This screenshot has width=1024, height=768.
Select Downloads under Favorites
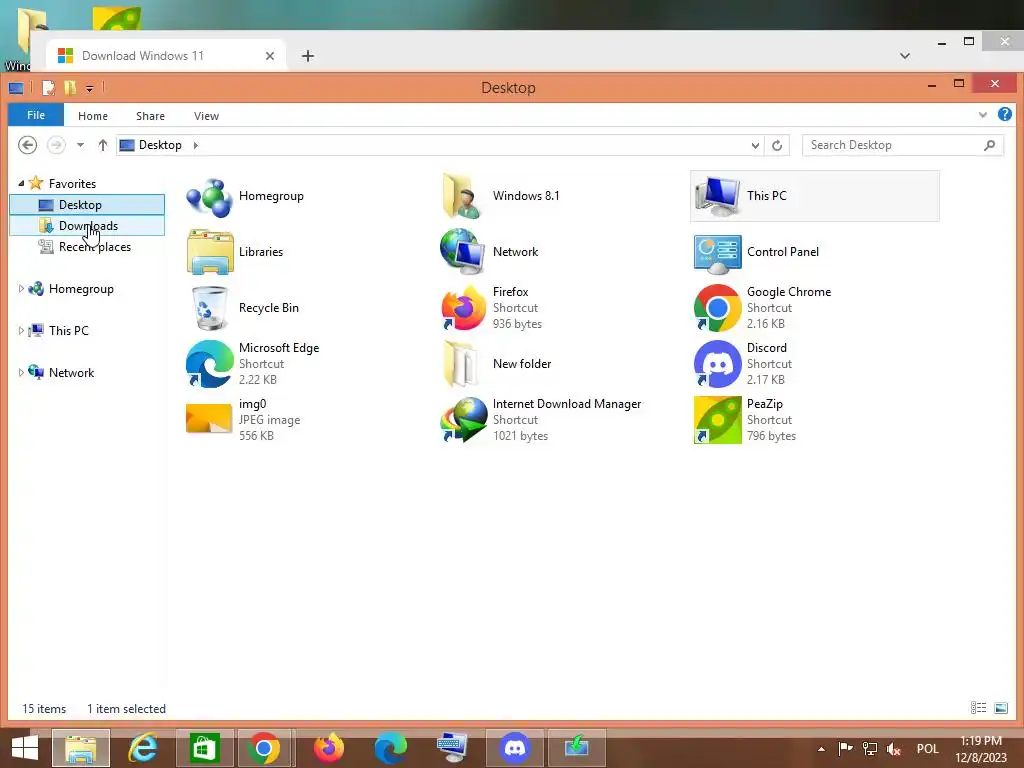tap(87, 225)
